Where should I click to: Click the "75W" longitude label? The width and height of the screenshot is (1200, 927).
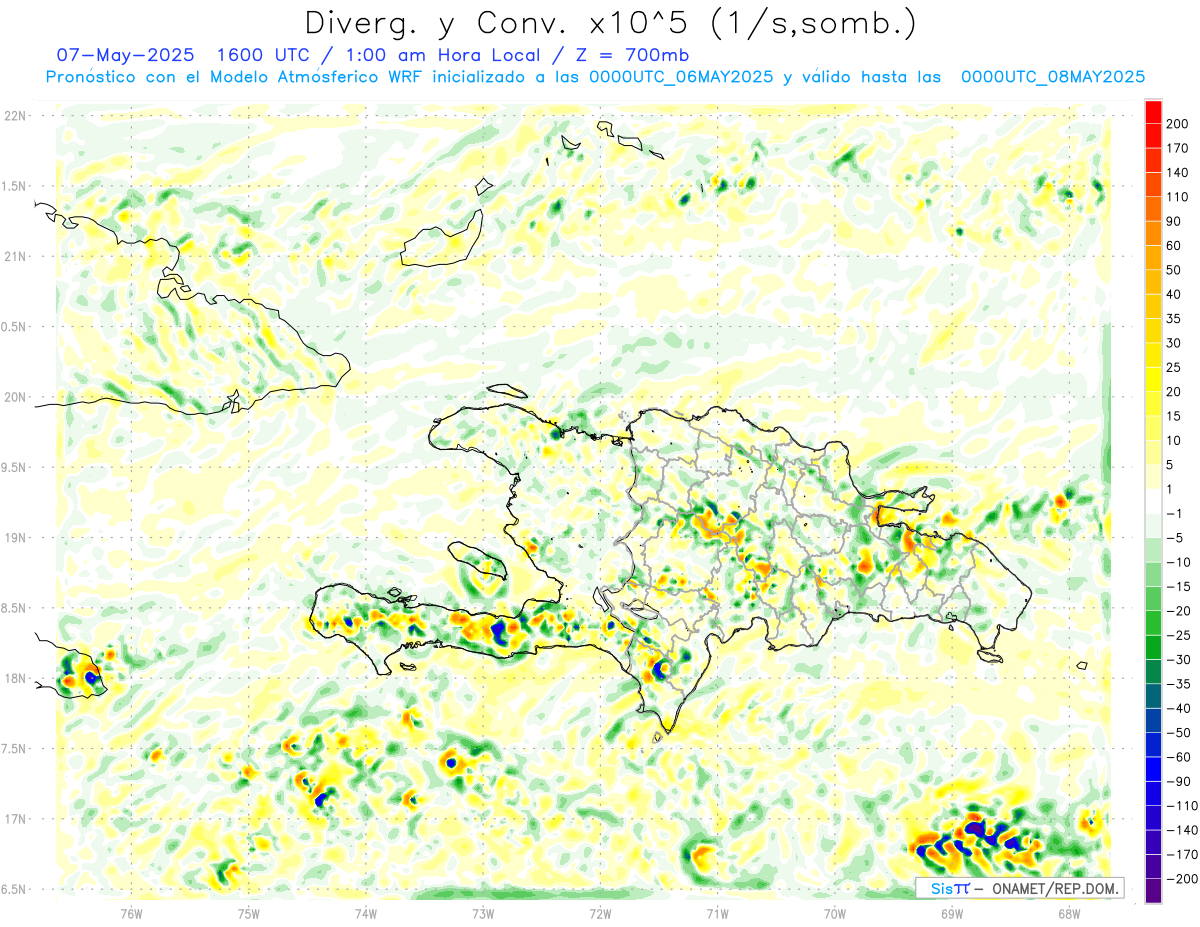click(x=249, y=913)
